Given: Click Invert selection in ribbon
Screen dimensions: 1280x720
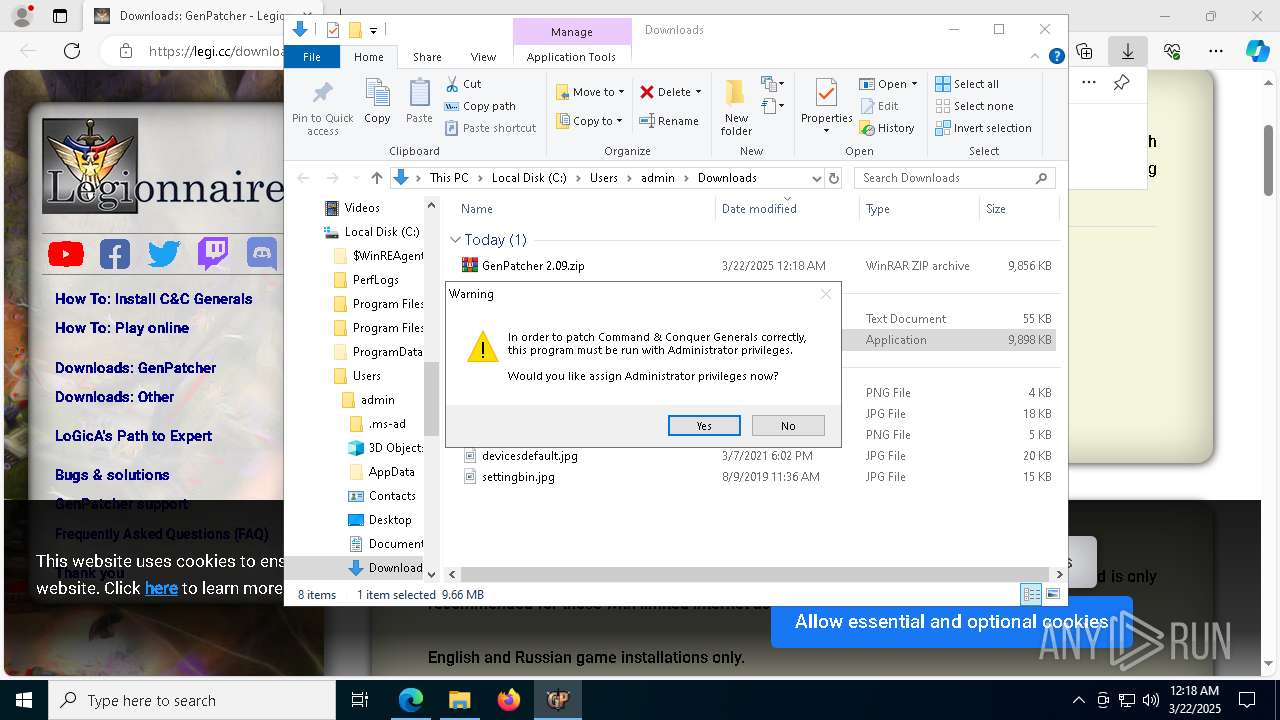Looking at the screenshot, I should (983, 128).
